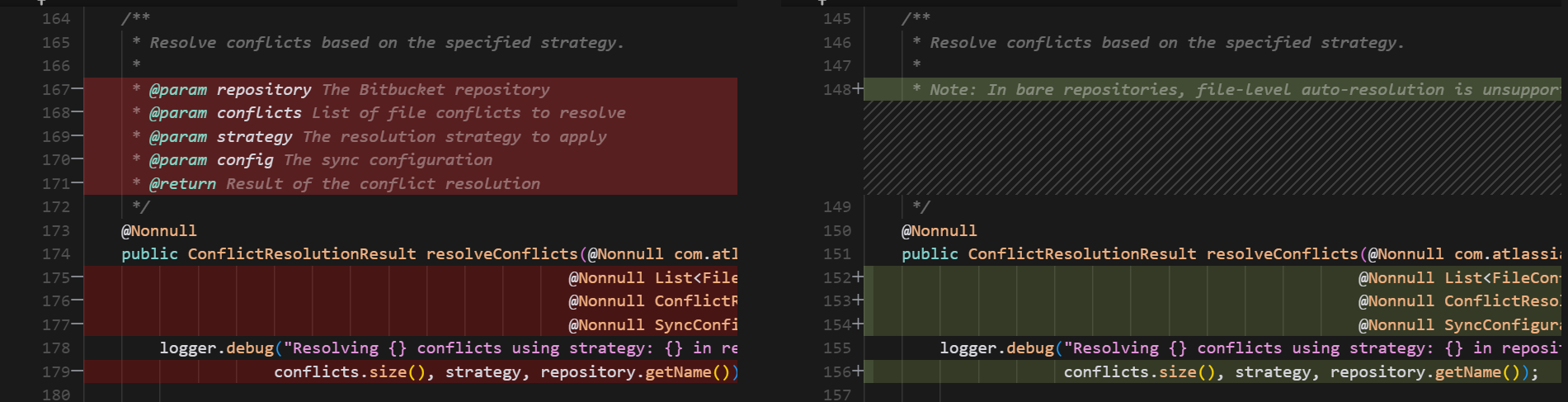
Task: Click '@Nonnull' annotation on left line 173
Action: point(159,230)
